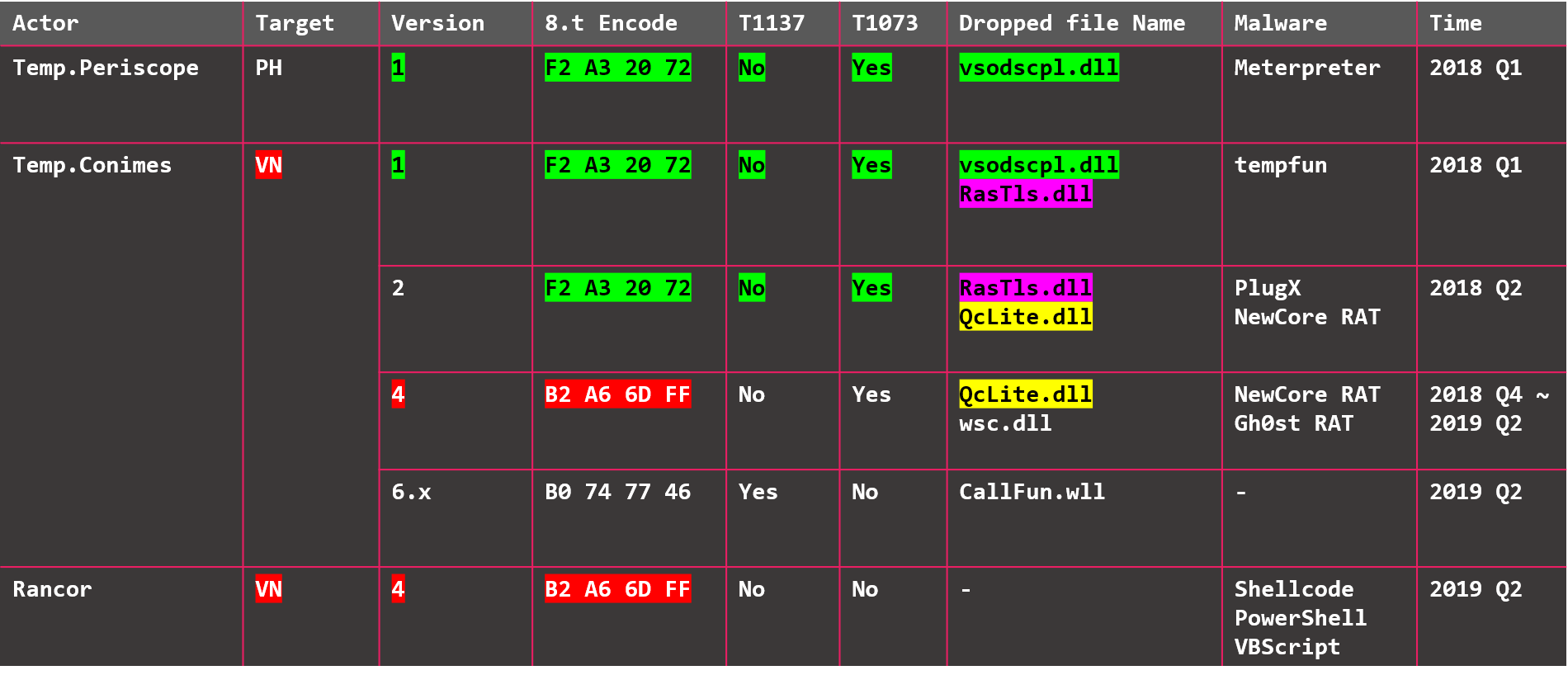1568x675 pixels.
Task: Click RasTls.dll in the tempfun row
Action: [1026, 194]
